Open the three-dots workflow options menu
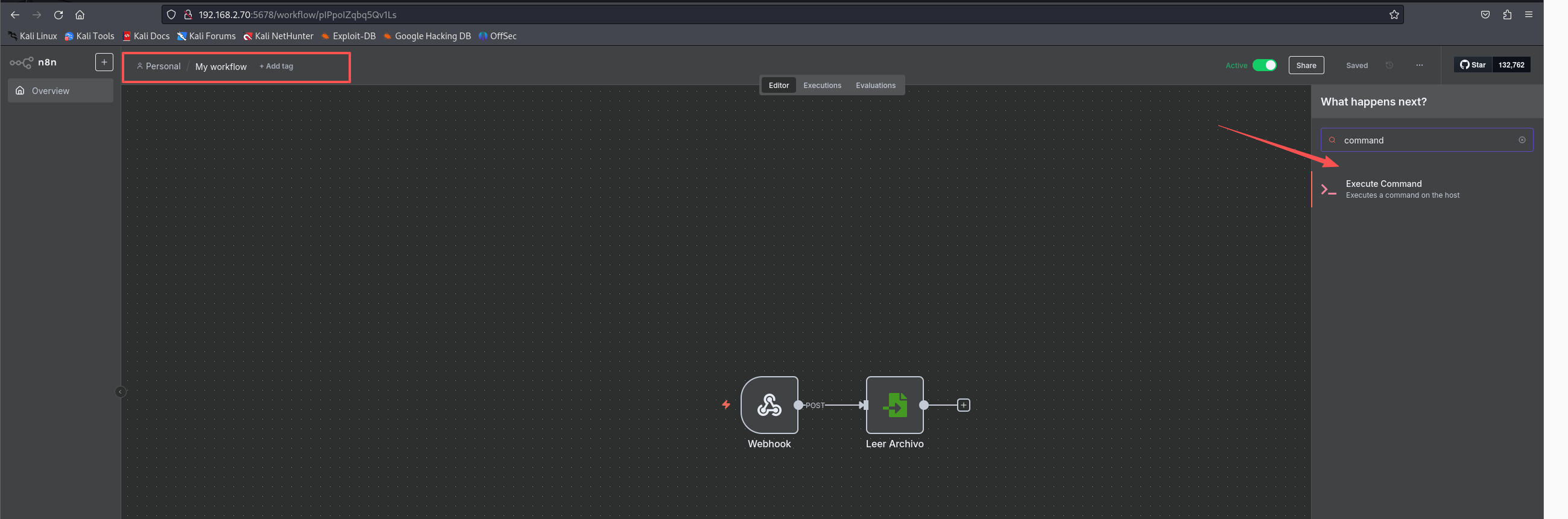 [1419, 65]
